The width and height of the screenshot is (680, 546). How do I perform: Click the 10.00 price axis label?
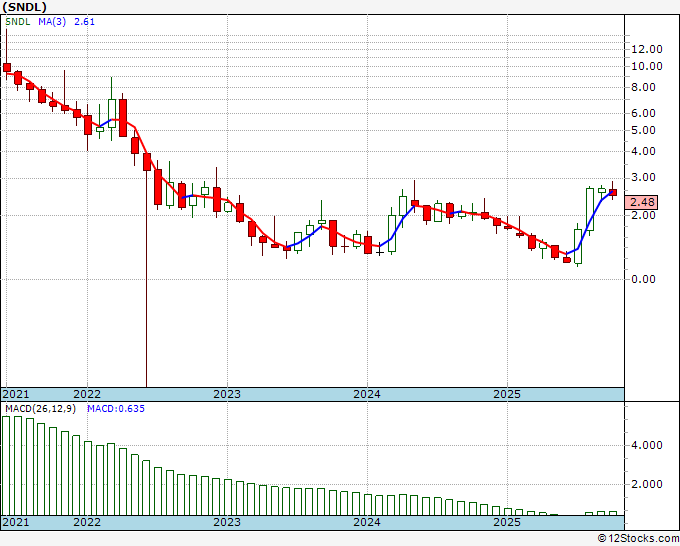pos(645,66)
